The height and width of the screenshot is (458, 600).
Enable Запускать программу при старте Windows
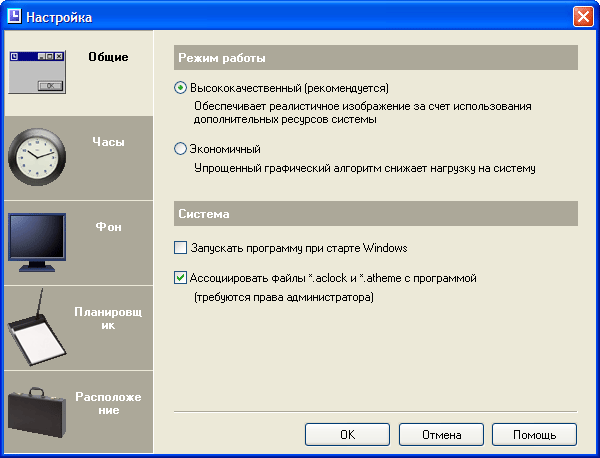180,248
